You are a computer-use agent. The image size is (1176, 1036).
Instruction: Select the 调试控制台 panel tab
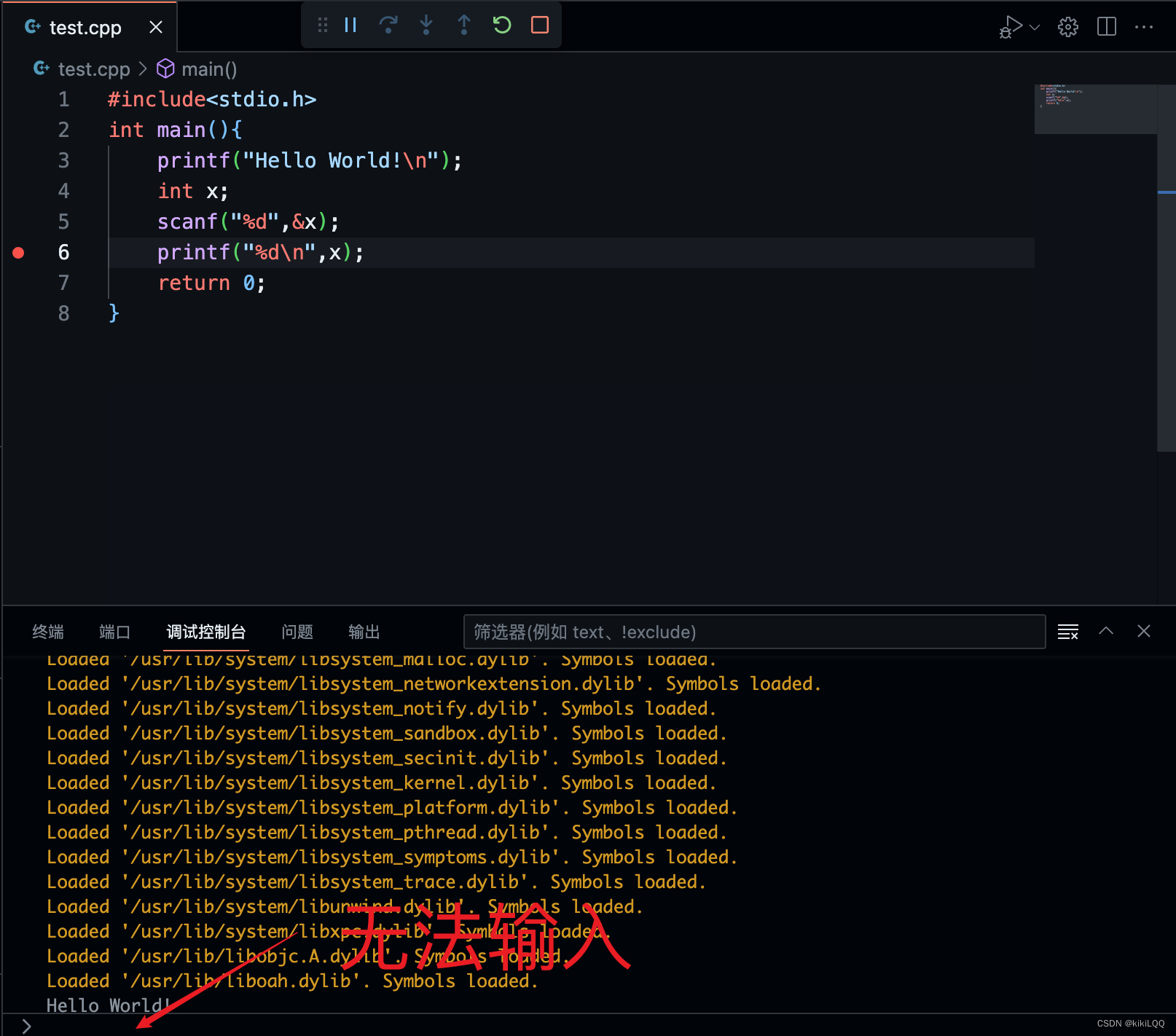pos(206,632)
